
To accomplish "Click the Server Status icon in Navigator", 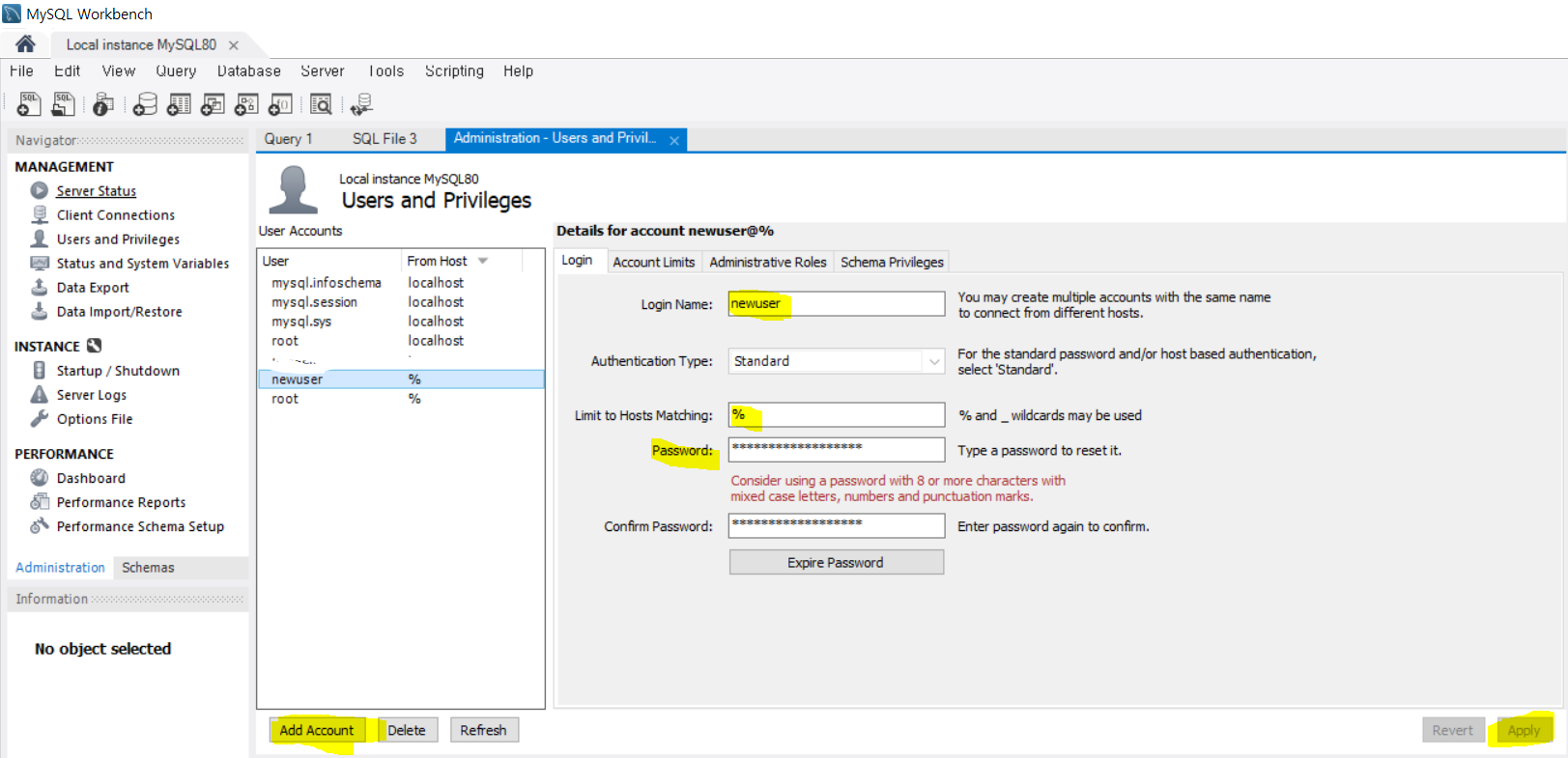I will coord(40,190).
